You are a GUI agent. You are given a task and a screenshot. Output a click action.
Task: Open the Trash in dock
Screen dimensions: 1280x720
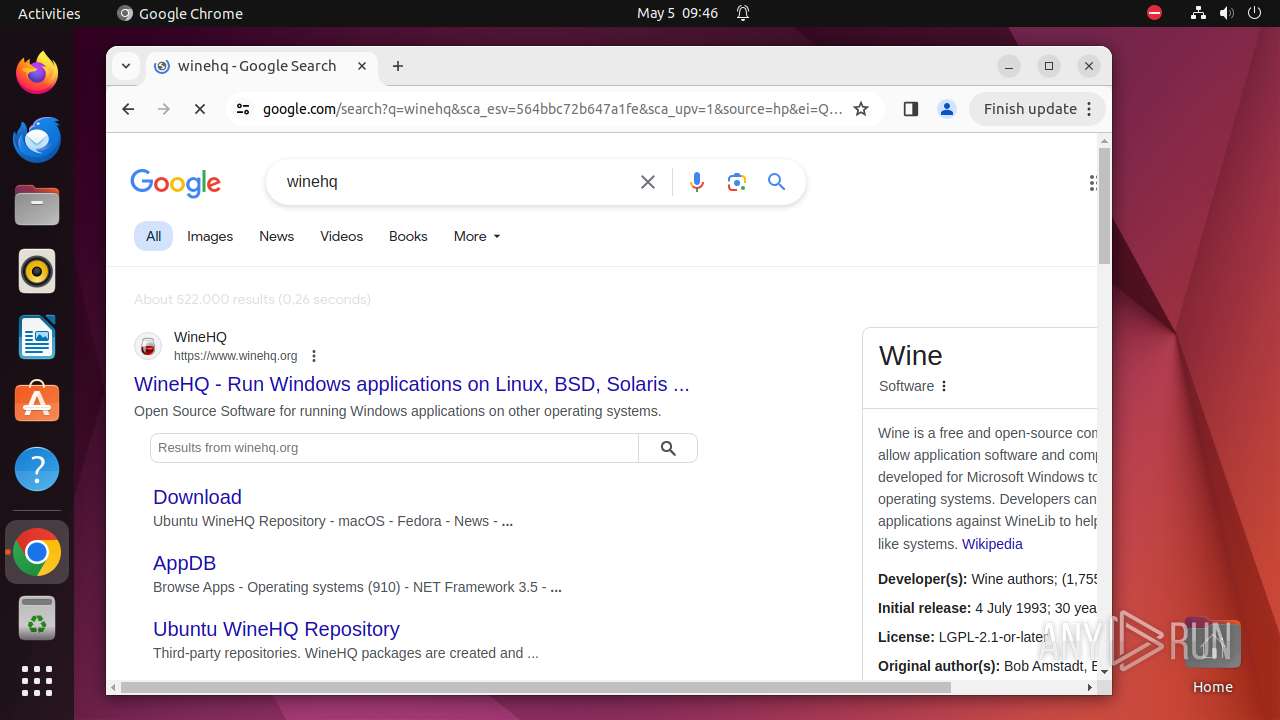pos(37,618)
